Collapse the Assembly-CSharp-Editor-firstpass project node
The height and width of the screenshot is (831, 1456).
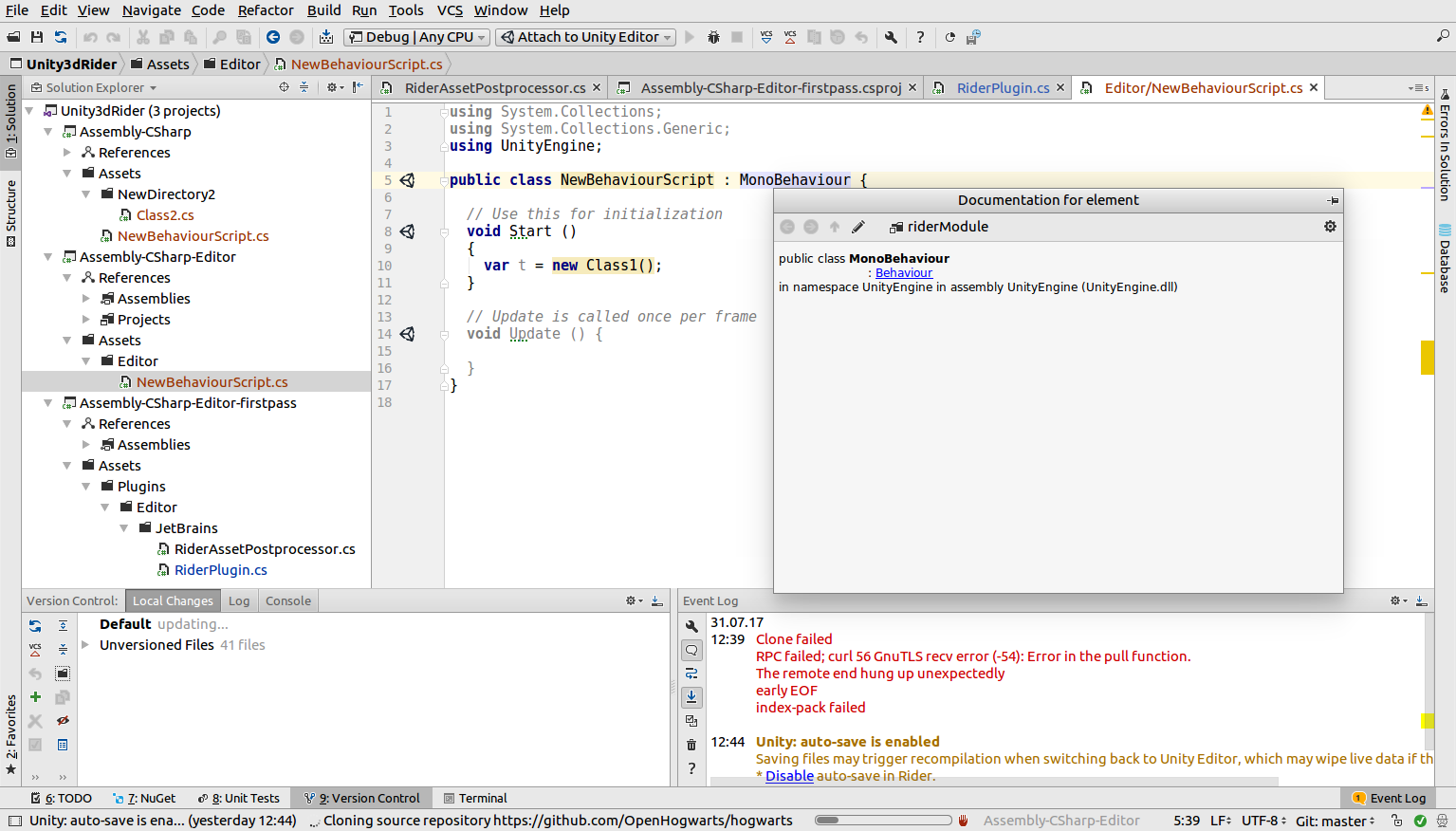pos(48,403)
